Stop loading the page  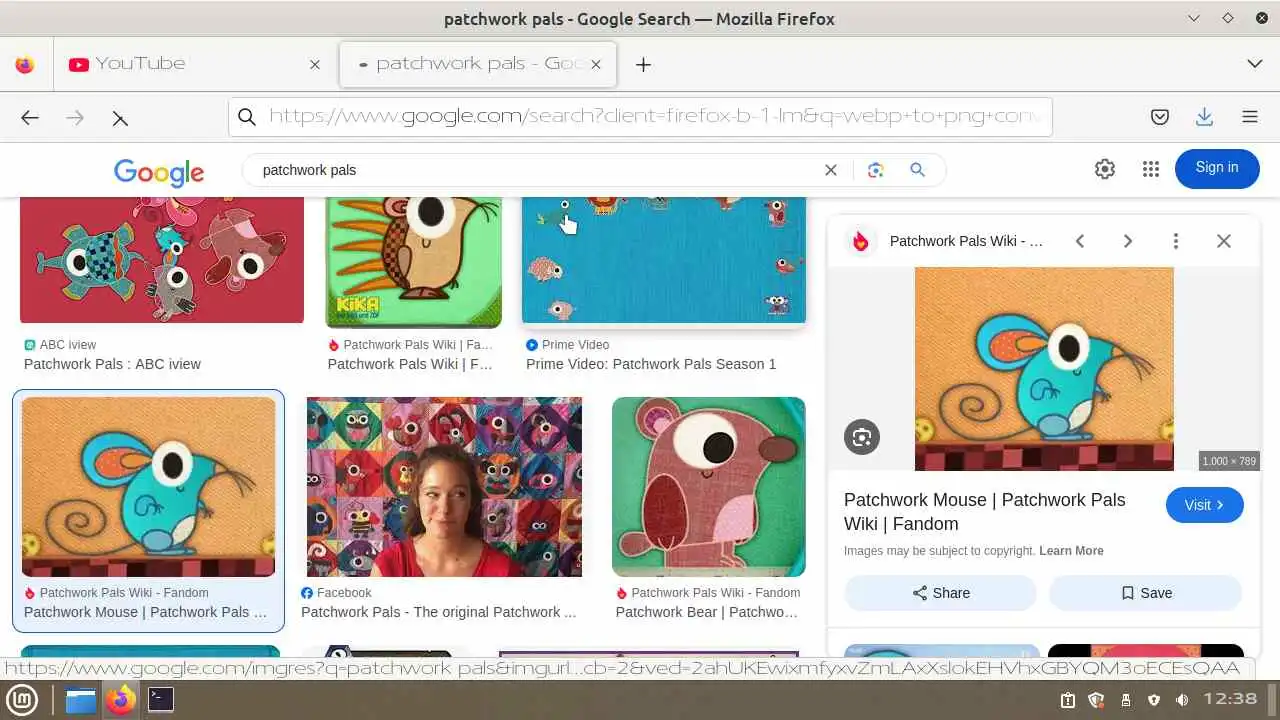(x=120, y=118)
